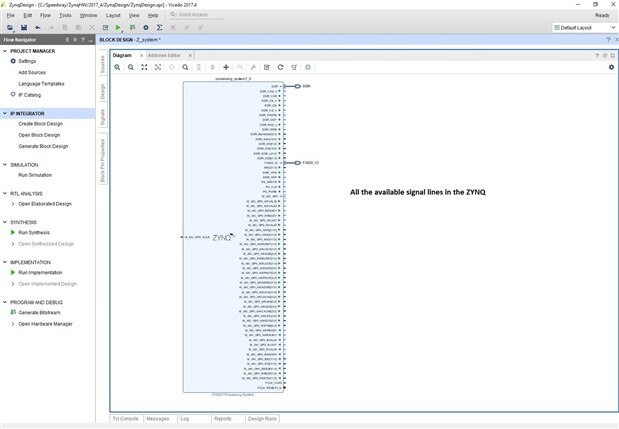
Task: Open the Default Layout dropdown
Action: (584, 28)
